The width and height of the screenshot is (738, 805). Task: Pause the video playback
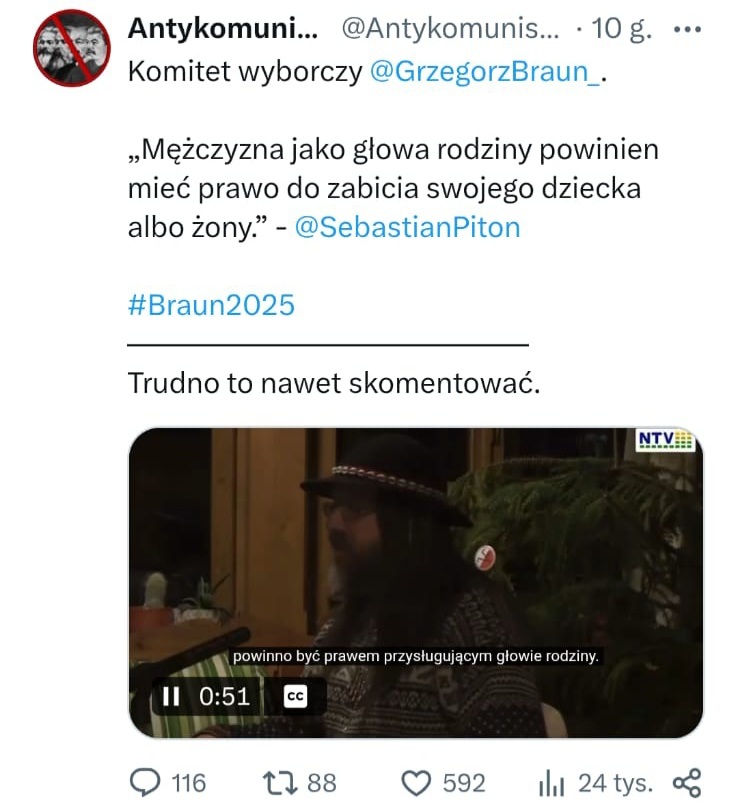point(171,697)
